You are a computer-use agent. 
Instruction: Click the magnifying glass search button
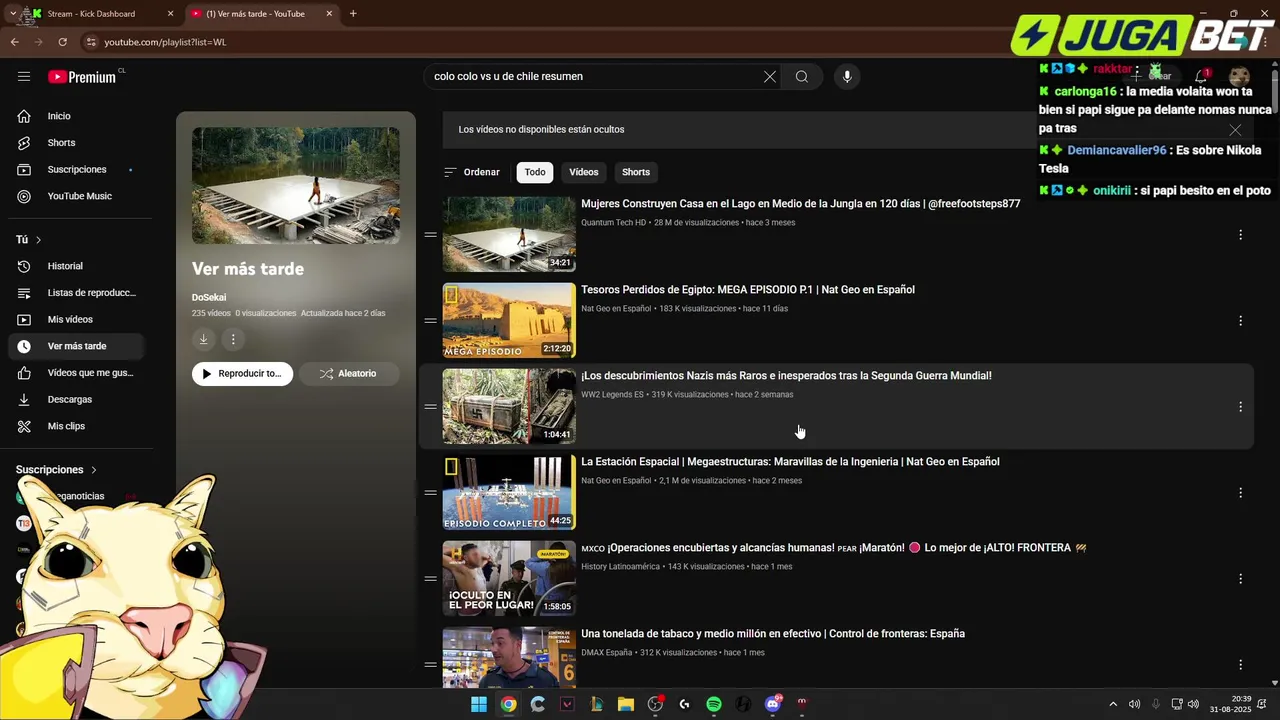pos(802,77)
